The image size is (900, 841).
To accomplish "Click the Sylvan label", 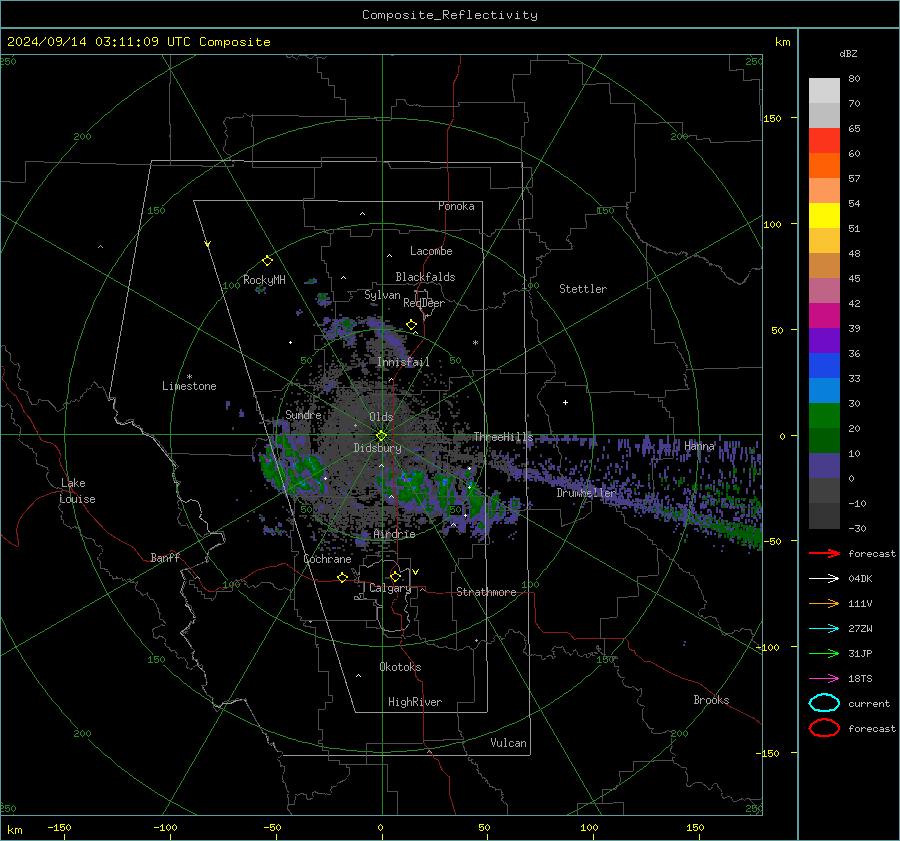I will point(382,295).
